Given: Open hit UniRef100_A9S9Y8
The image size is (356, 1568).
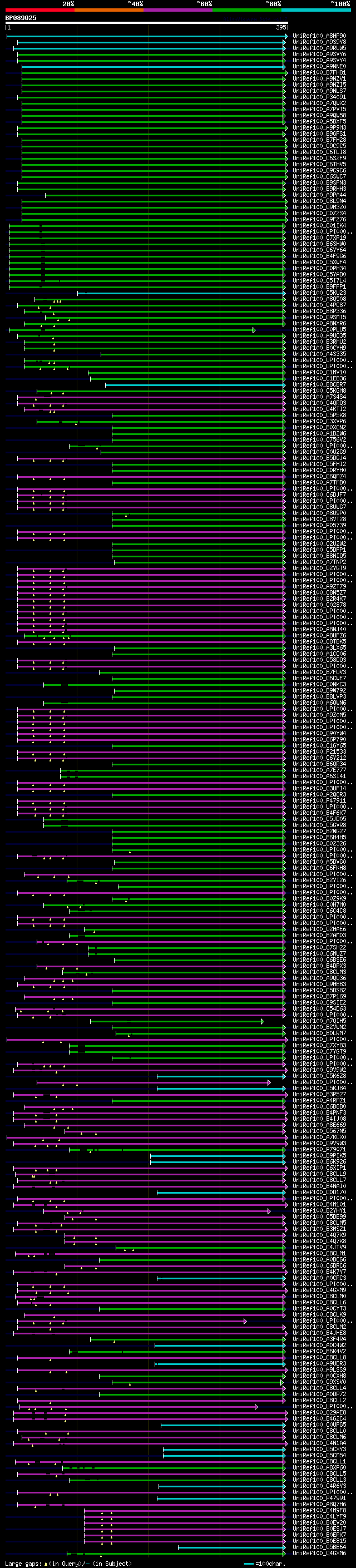Looking at the screenshot, I should [319, 42].
